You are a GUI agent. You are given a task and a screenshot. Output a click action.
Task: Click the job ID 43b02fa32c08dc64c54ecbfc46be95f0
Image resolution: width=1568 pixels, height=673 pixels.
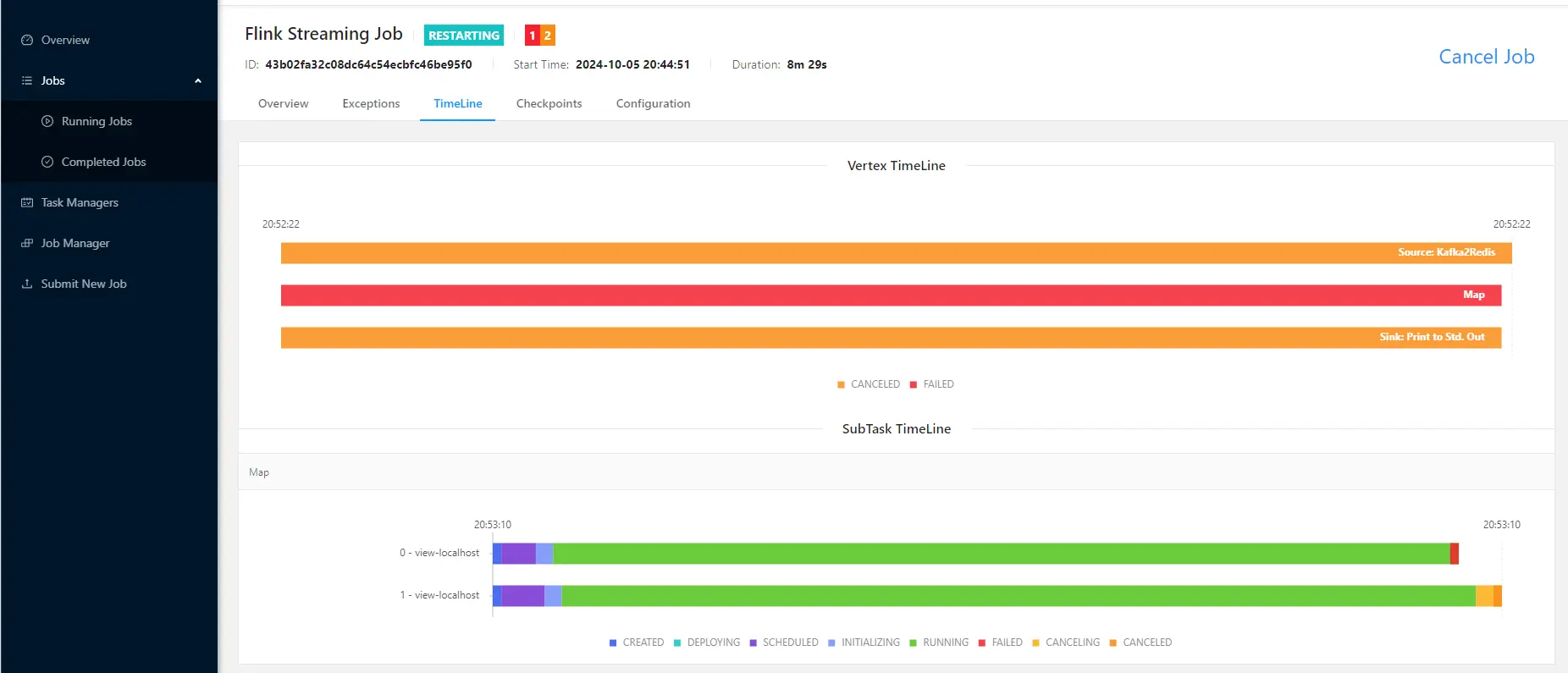pyautogui.click(x=368, y=64)
